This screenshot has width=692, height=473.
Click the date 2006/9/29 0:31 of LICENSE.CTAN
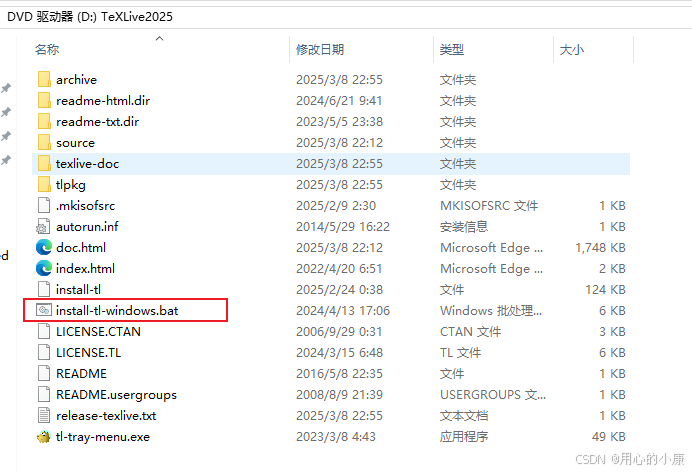point(339,332)
